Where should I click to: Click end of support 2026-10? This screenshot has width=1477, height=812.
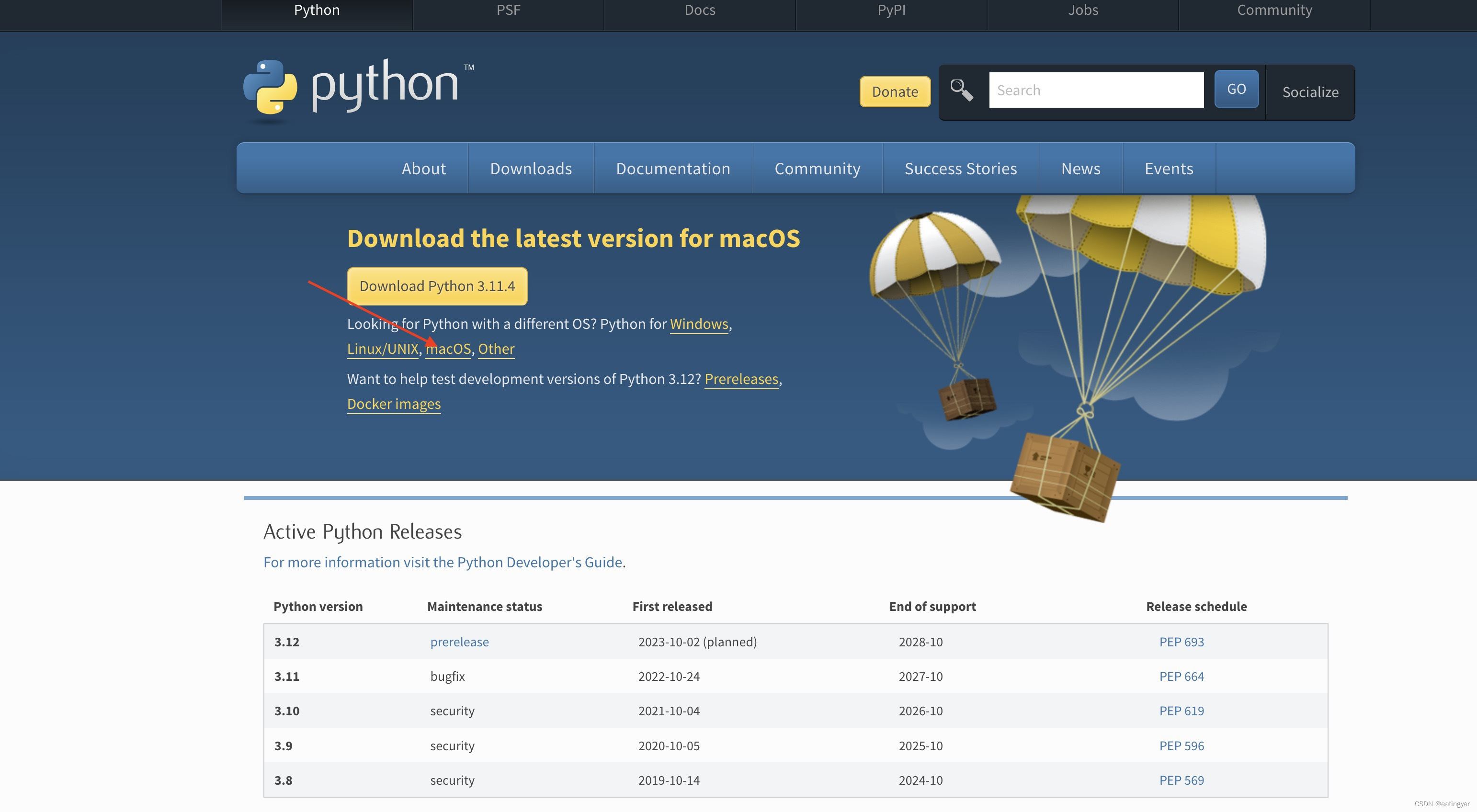point(920,710)
